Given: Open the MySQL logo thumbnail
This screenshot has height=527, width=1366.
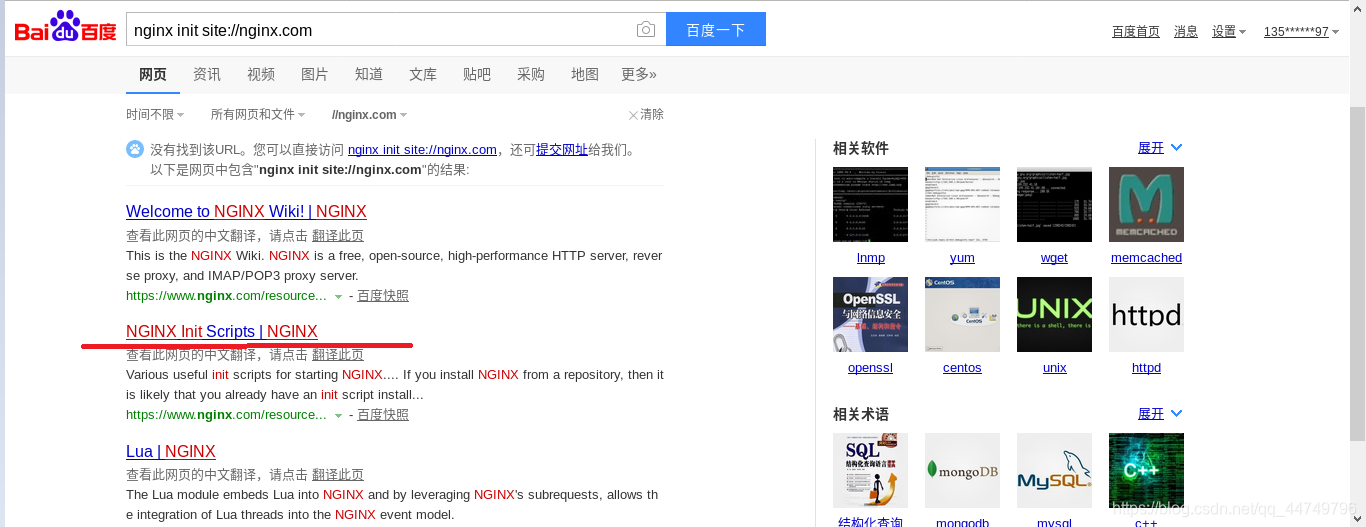Looking at the screenshot, I should click(x=1054, y=470).
